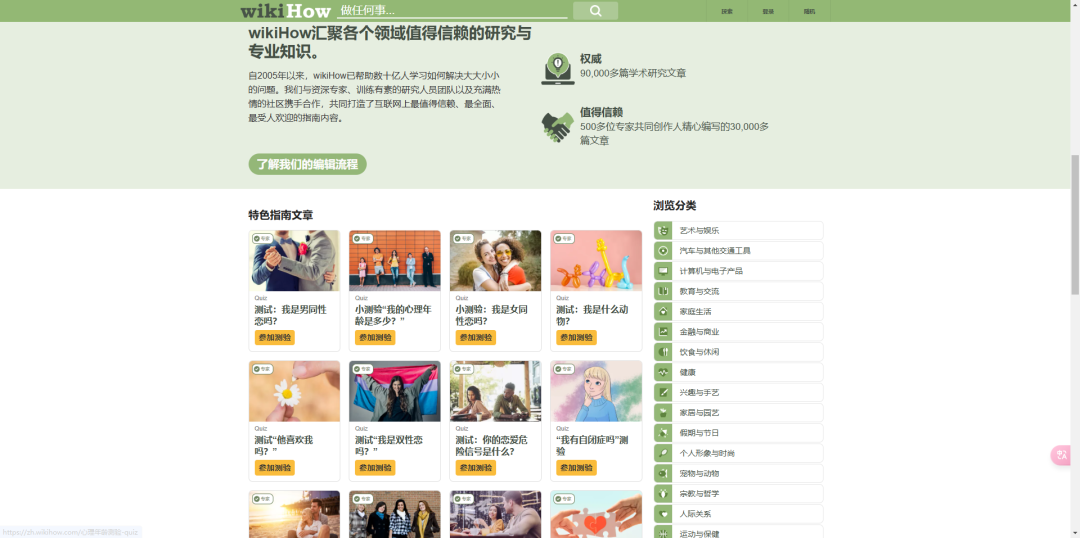
Task: Click the 艺术与娱乐 category mask icon
Action: click(x=663, y=231)
